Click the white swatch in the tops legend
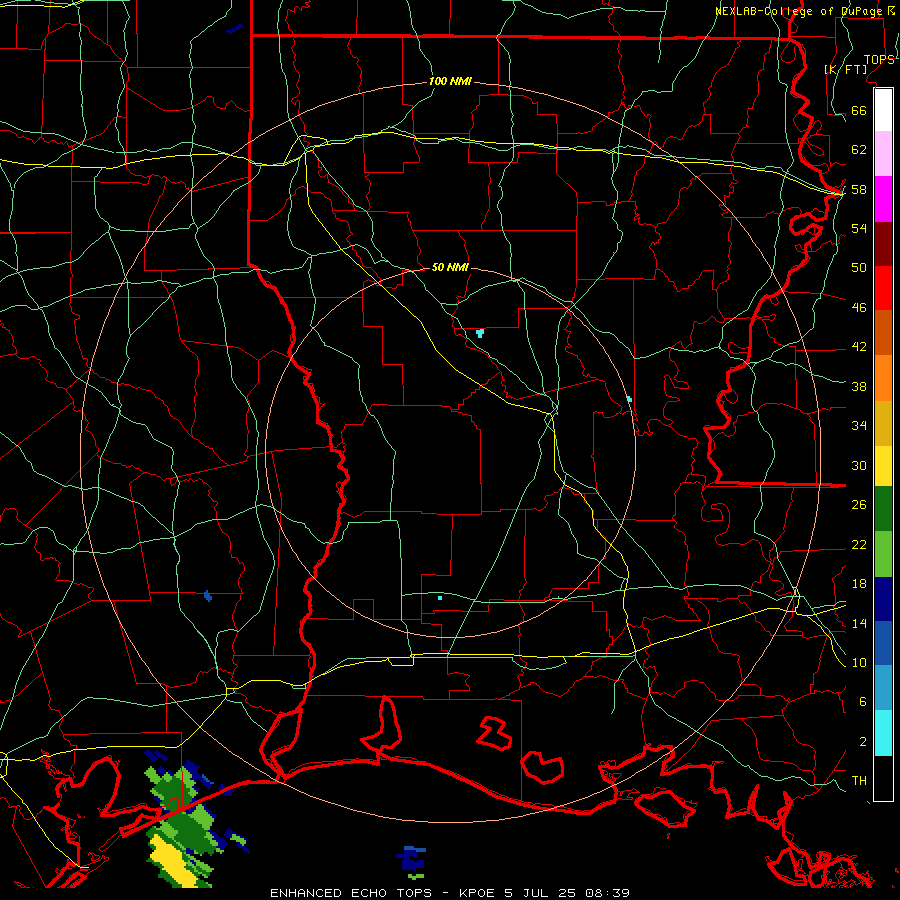The width and height of the screenshot is (900, 900). tap(883, 110)
